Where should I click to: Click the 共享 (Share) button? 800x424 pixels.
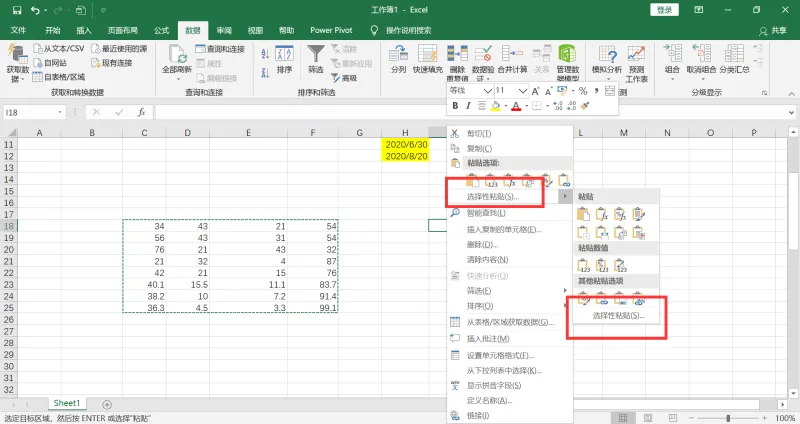pos(773,31)
